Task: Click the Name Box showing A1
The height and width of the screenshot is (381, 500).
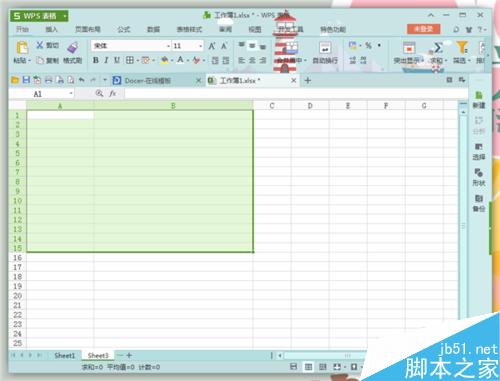Action: [x=41, y=94]
